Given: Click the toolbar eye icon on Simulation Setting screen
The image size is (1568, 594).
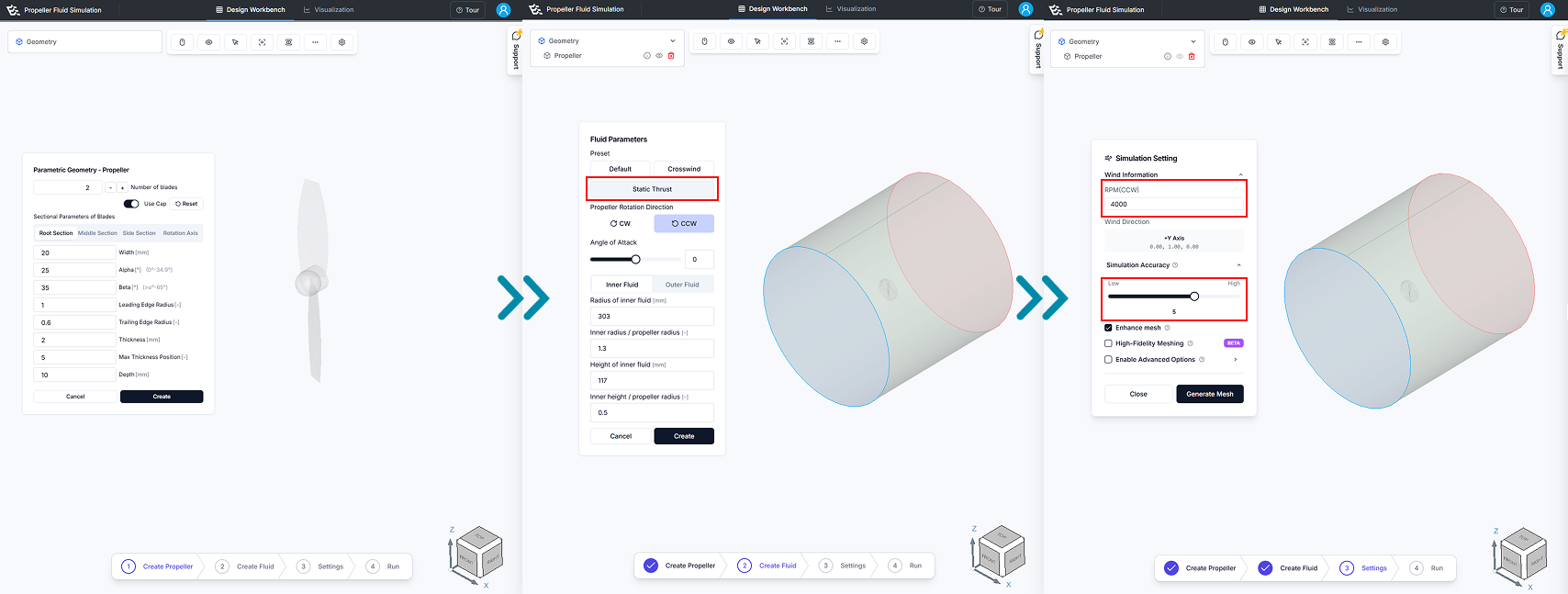Looking at the screenshot, I should (x=1251, y=42).
